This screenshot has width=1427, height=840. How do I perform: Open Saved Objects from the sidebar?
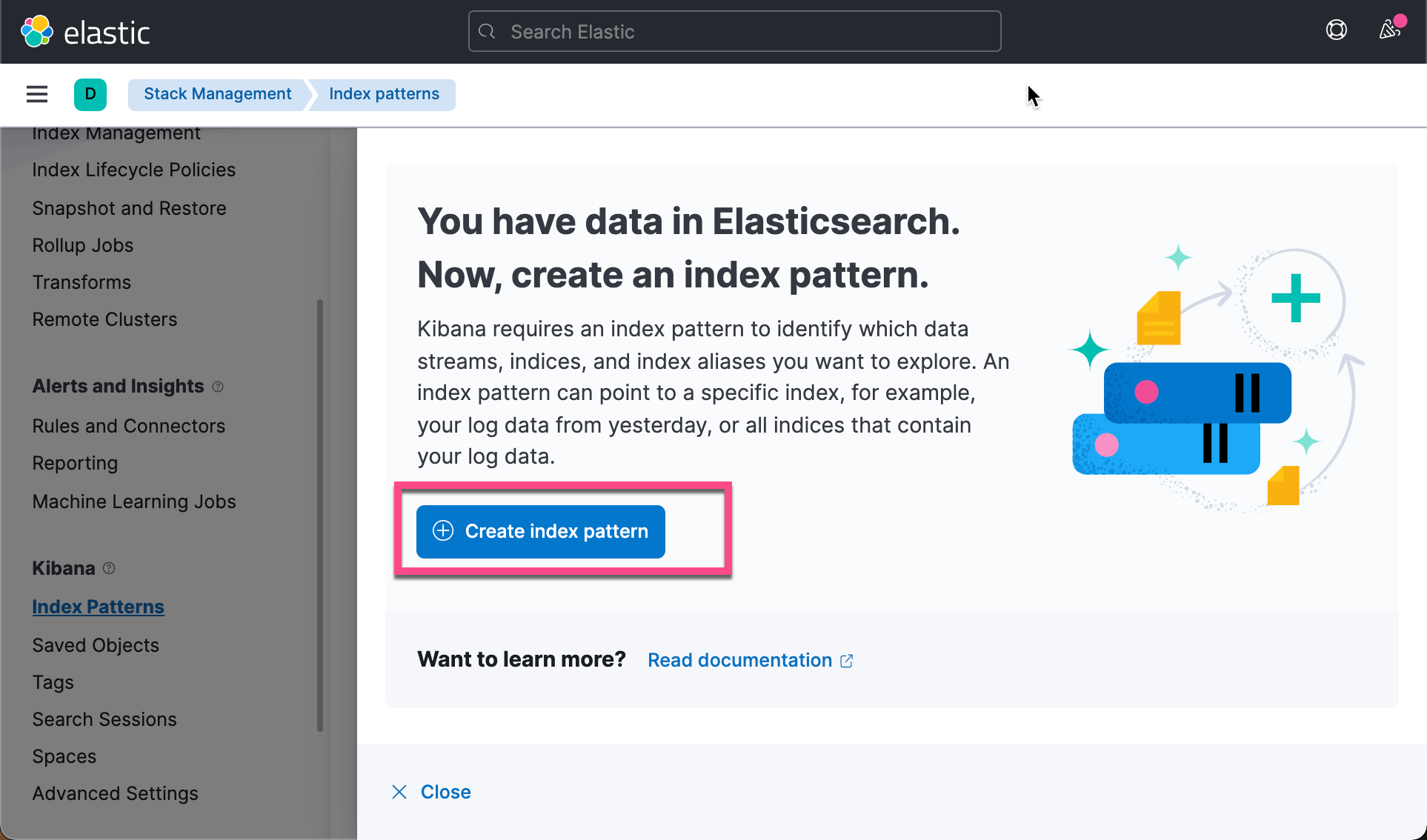[x=96, y=644]
